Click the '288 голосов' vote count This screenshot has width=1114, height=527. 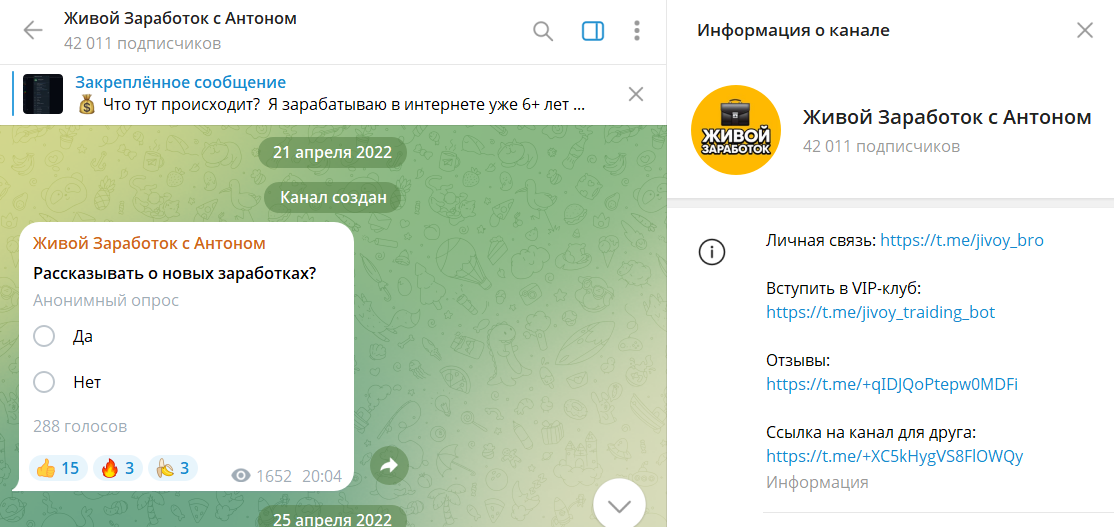point(80,427)
